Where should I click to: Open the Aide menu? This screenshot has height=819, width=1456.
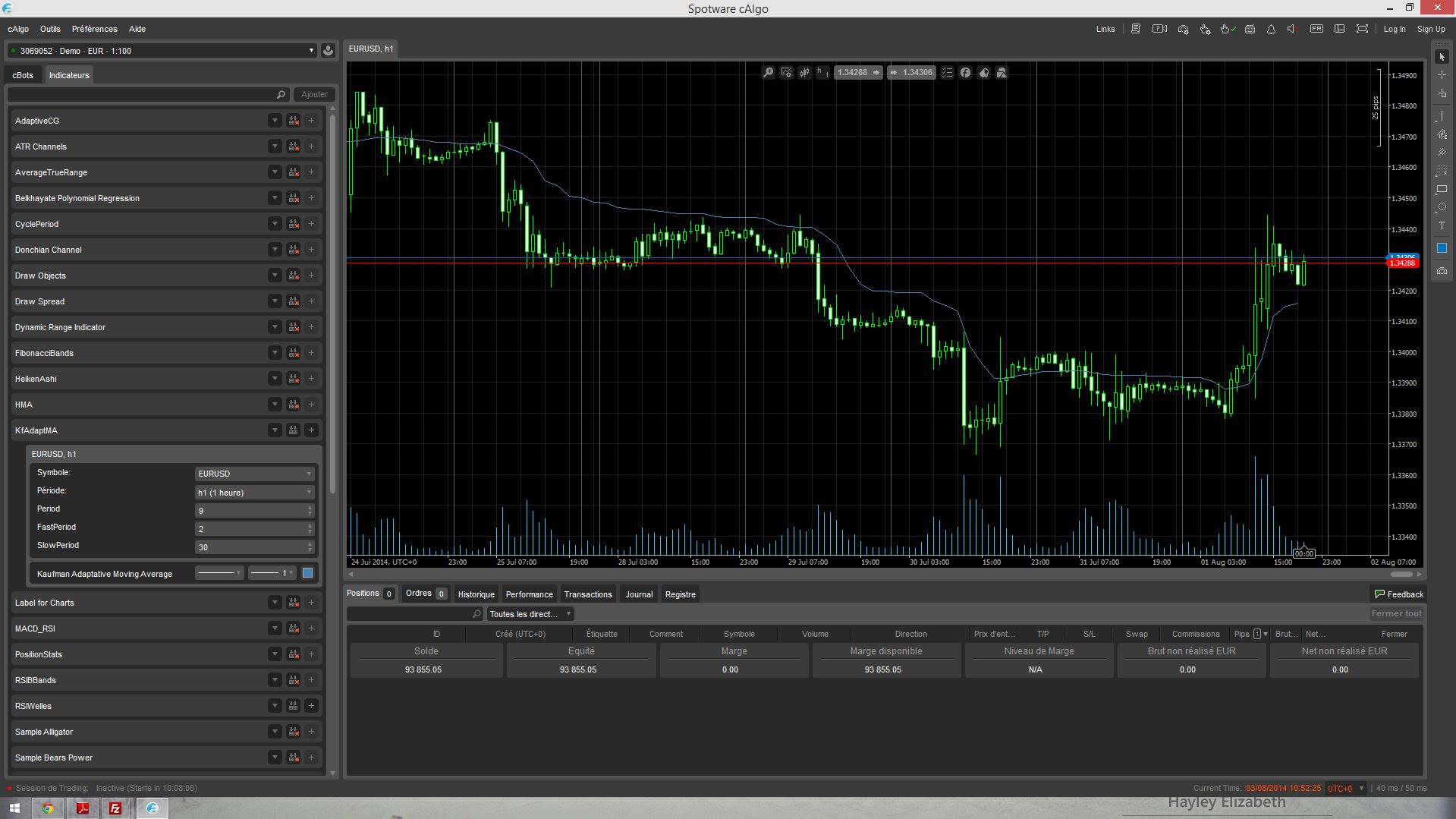pos(137,29)
